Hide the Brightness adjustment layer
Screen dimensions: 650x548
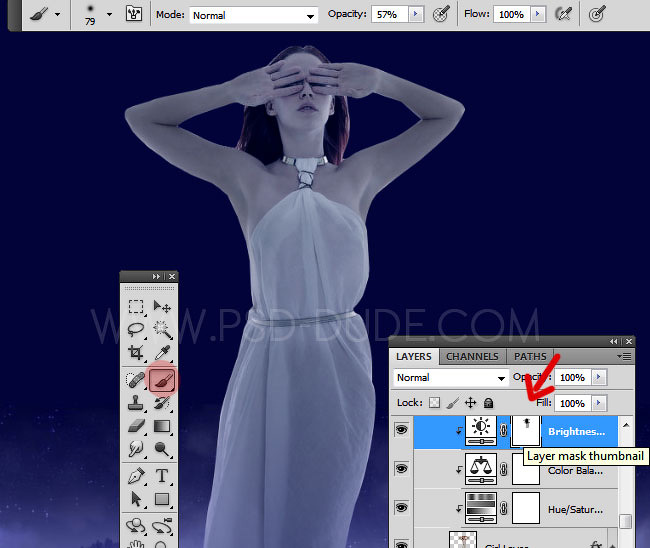click(401, 429)
